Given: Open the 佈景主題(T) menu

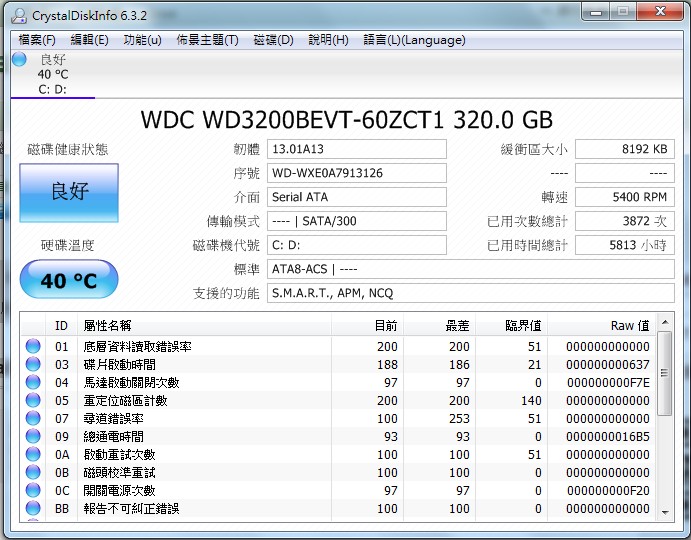Looking at the screenshot, I should point(207,40).
